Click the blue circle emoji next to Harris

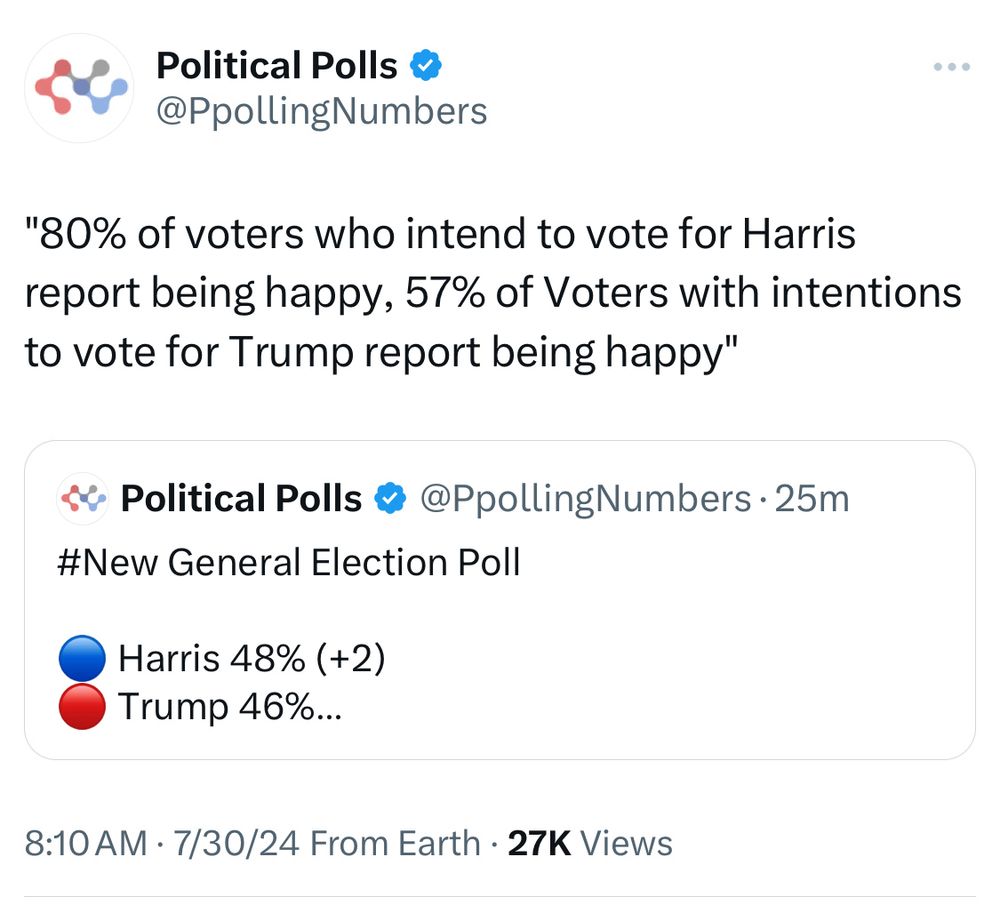coord(82,658)
